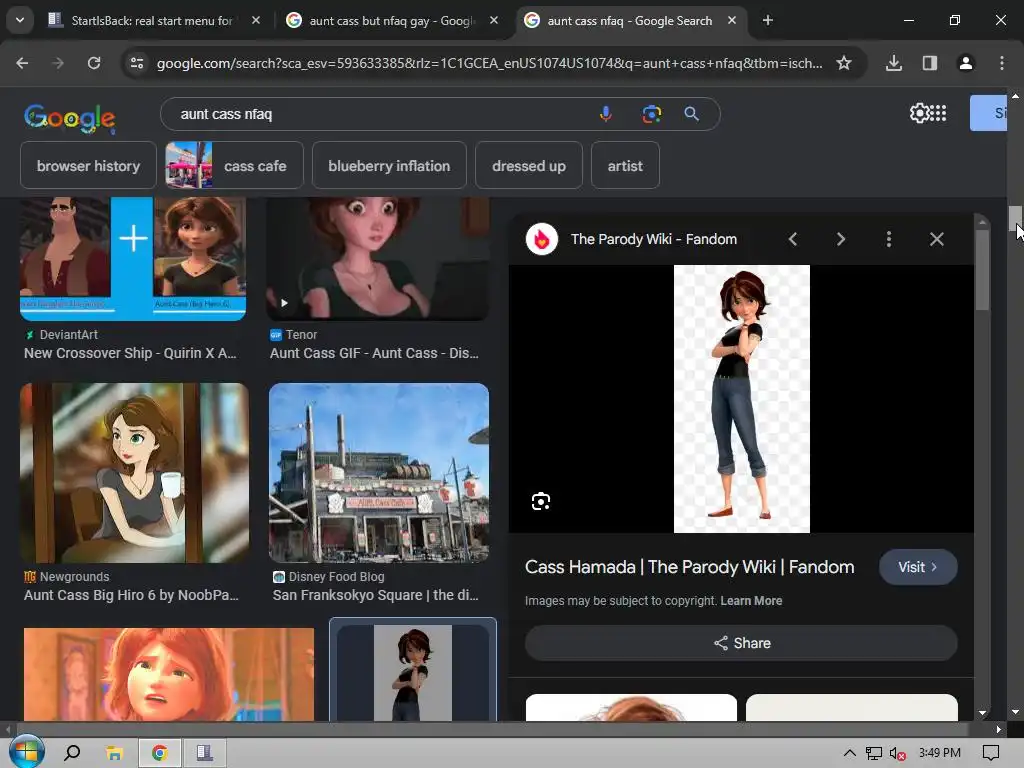Open Chrome downloads
Screen dimensions: 1024x768
point(894,63)
